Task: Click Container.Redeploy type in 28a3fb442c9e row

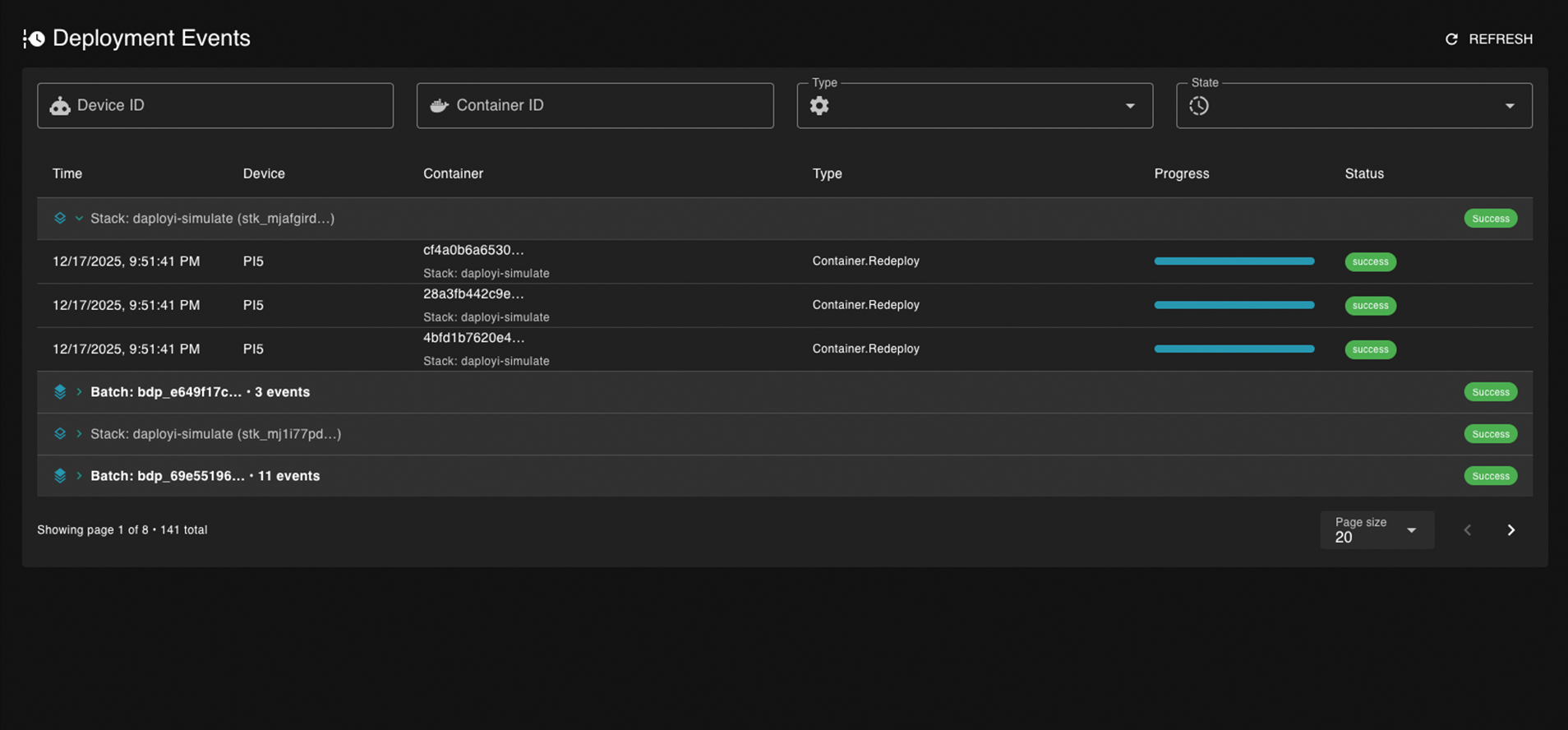Action: (x=866, y=305)
